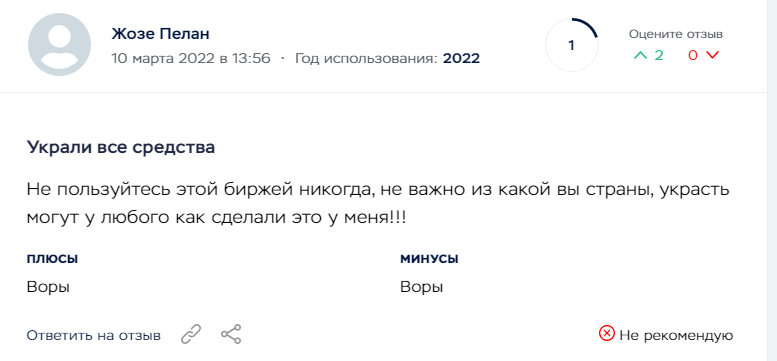Open the Жозе Пелан reviewer profile name
This screenshot has width=777, height=361.
pos(161,34)
